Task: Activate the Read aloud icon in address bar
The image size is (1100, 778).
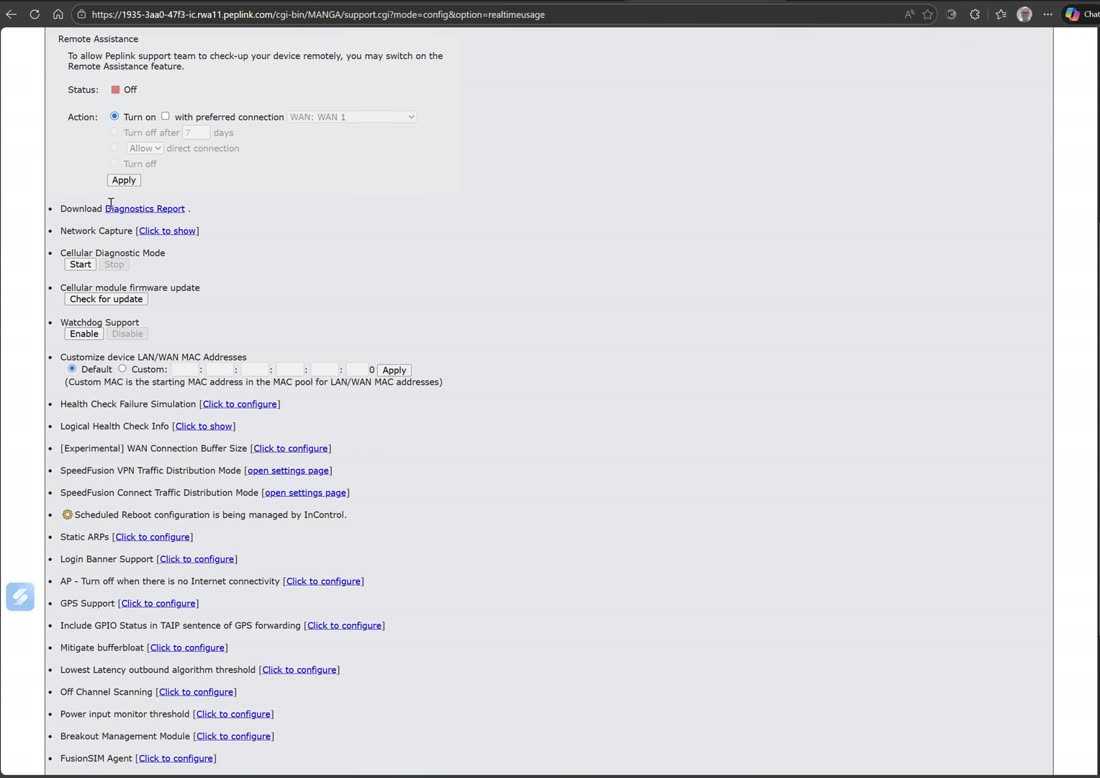Action: 909,14
